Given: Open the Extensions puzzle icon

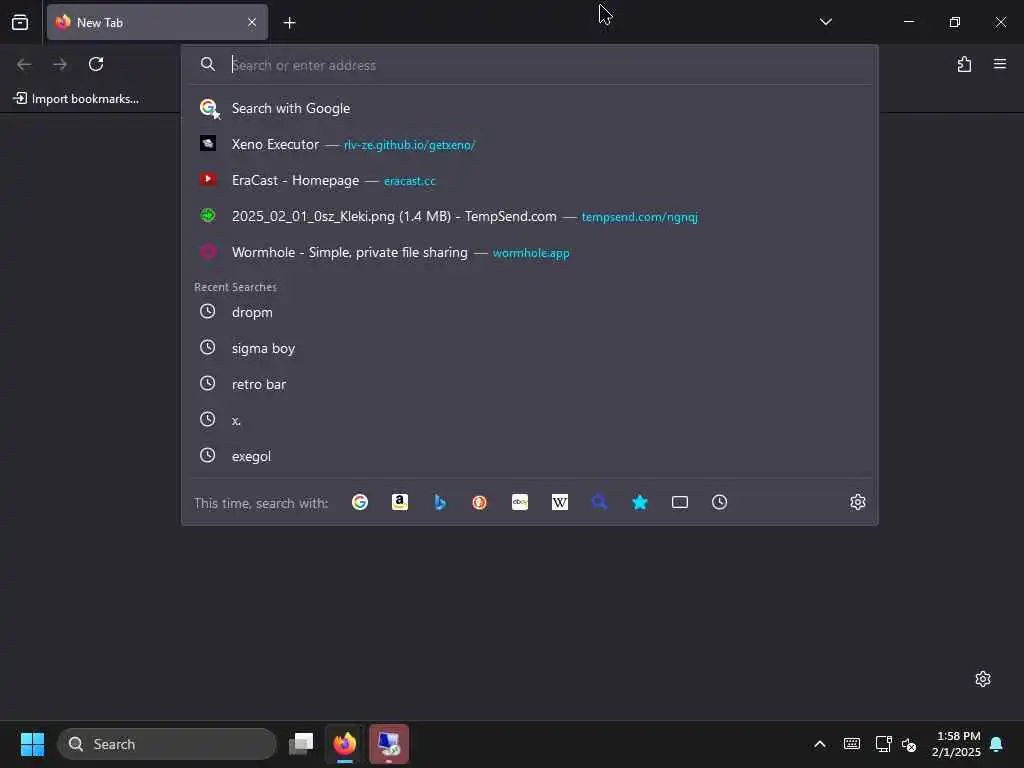Looking at the screenshot, I should 964,64.
